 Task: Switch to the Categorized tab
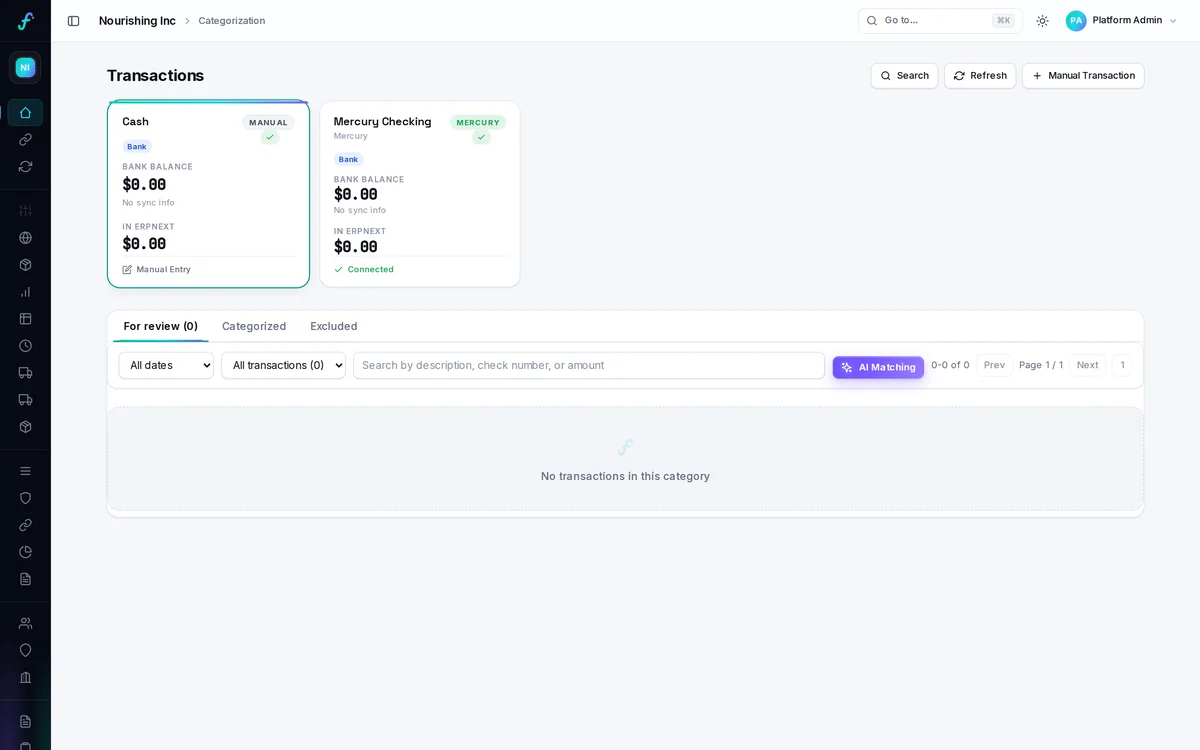pos(254,326)
